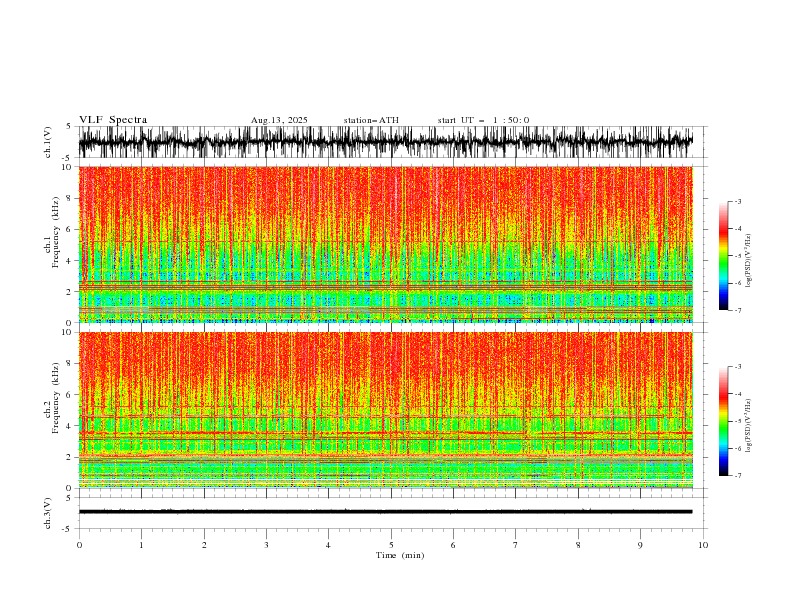The width and height of the screenshot is (792, 612).
Task: Click the ch.1 "Frequency (kHz)" axis label
Action: [57, 232]
